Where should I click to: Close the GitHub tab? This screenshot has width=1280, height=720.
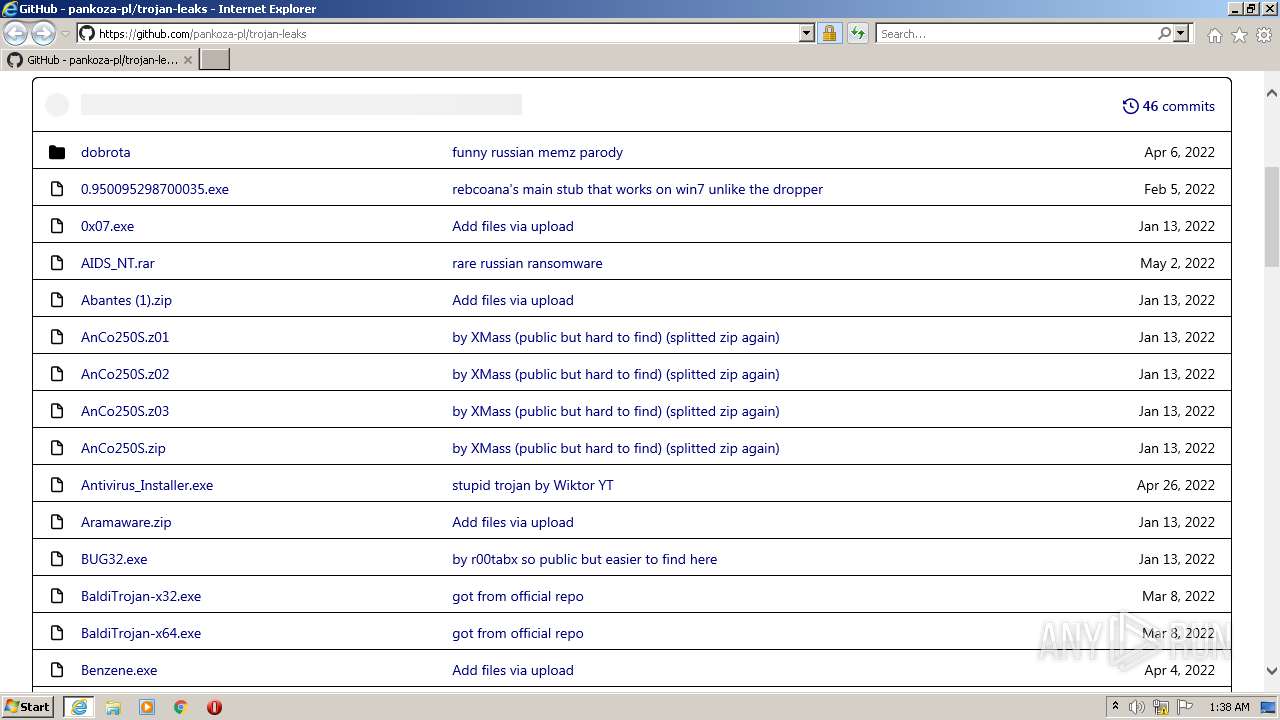188,60
